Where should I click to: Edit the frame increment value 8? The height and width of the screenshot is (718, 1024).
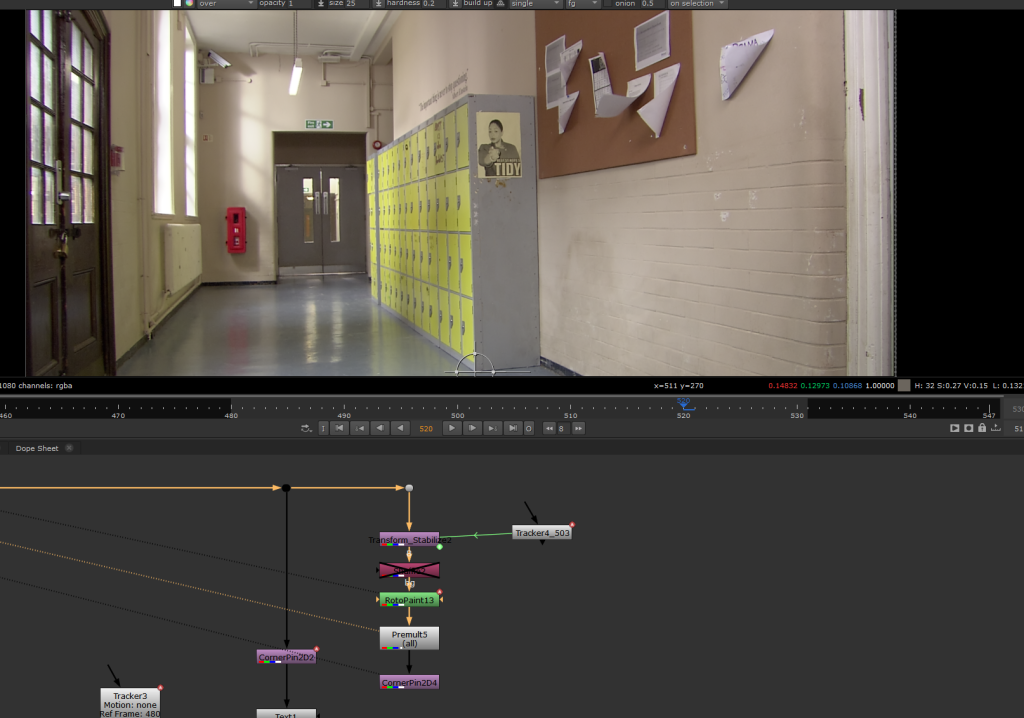pos(564,429)
